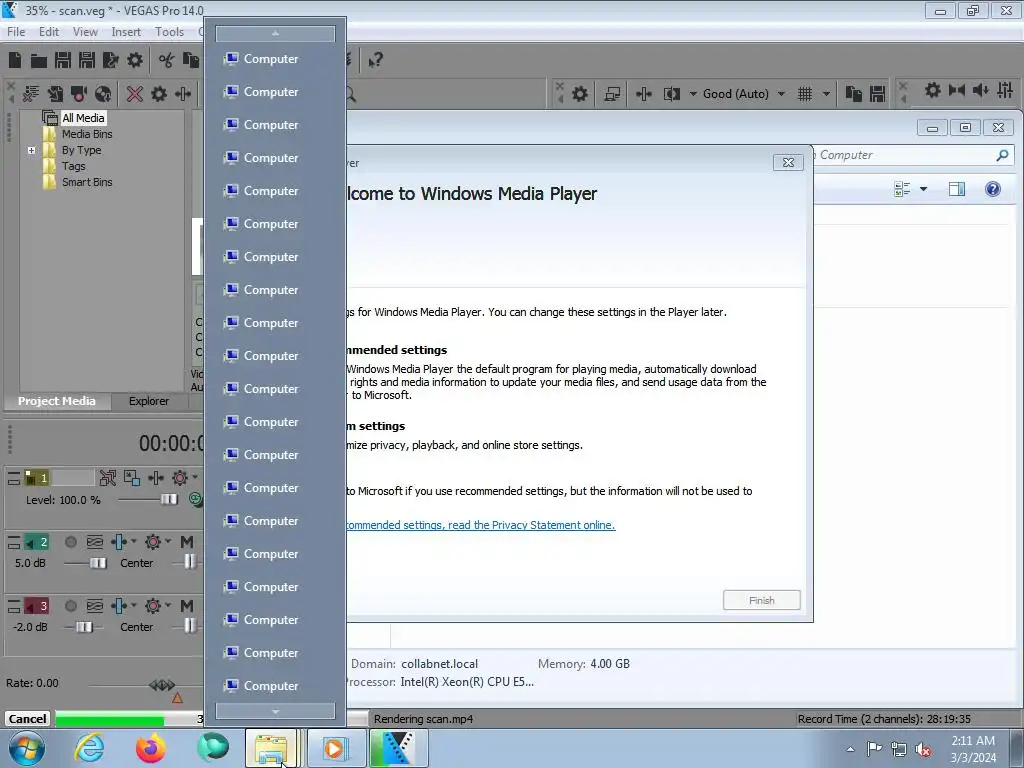Select the Smart Bins folder
1024x768 pixels.
point(87,182)
